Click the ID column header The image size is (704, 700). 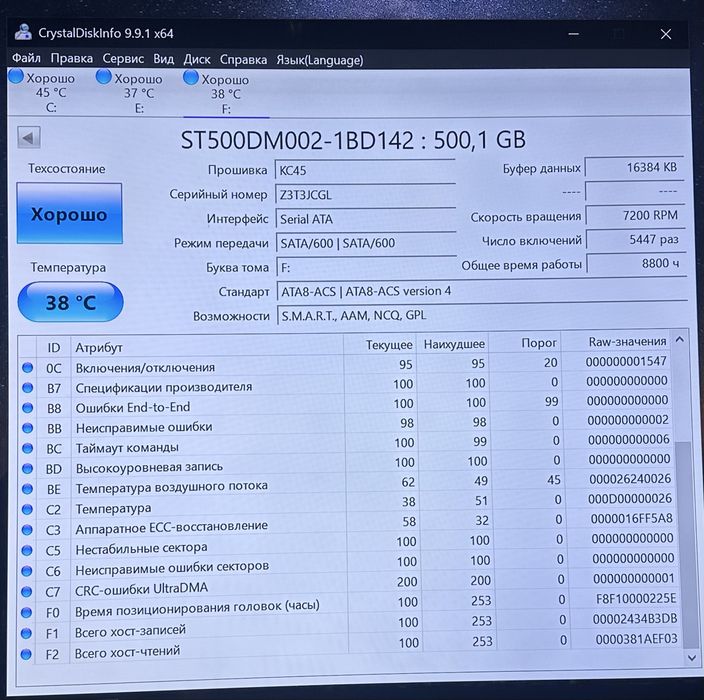53,348
